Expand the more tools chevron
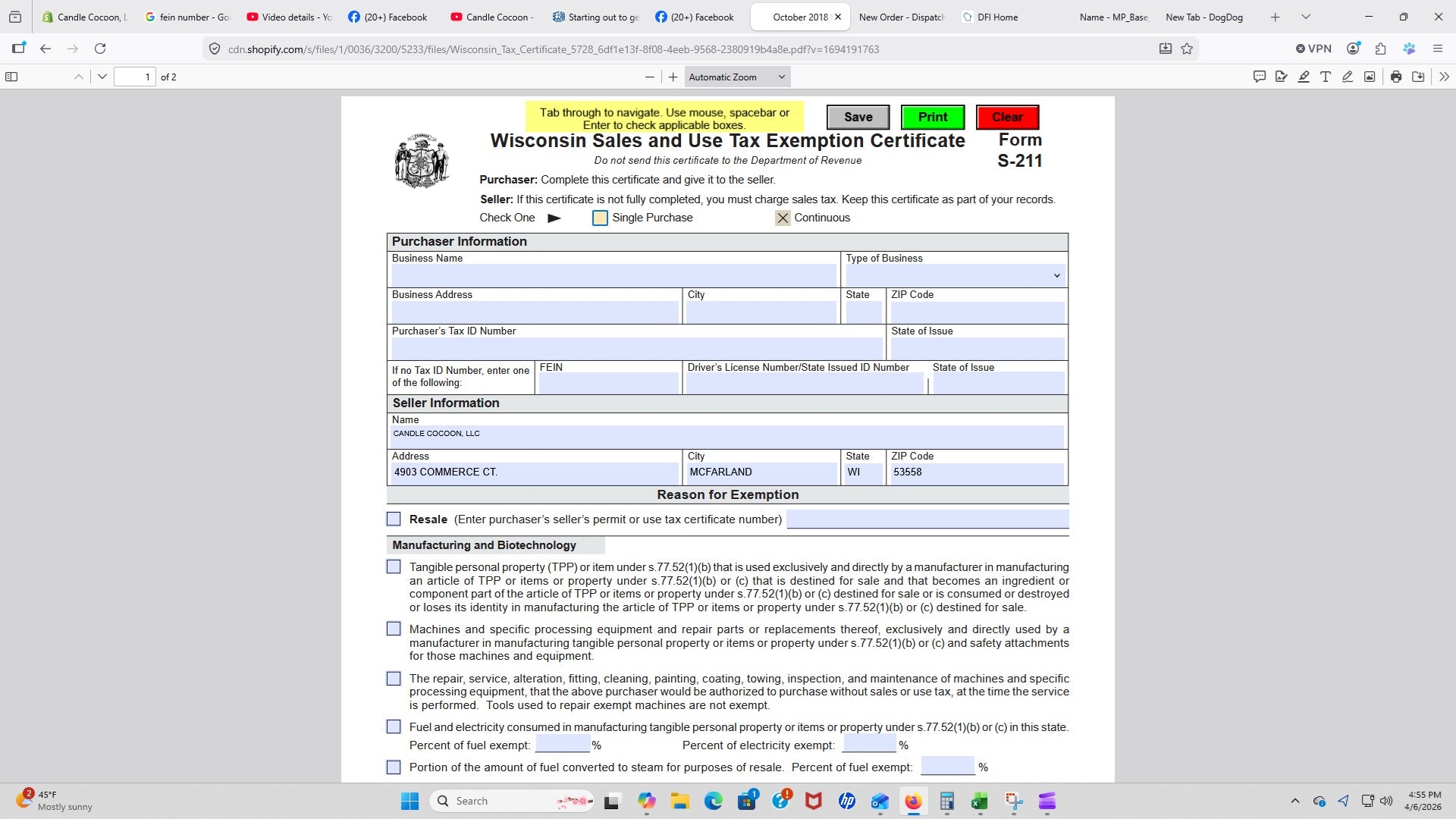 pyautogui.click(x=1445, y=76)
